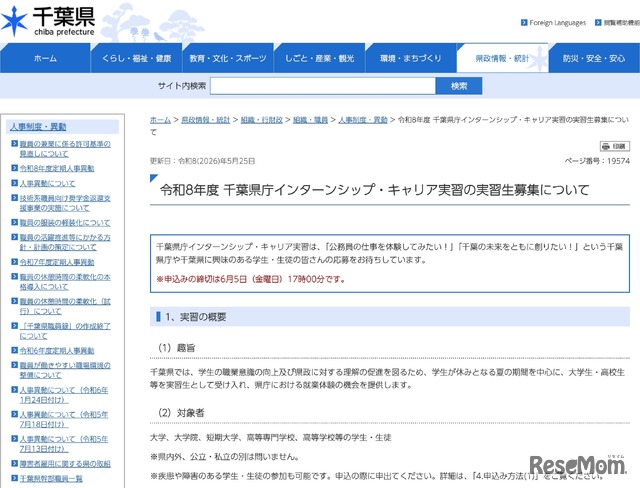Image resolution: width=640 pixels, height=488 pixels.
Task: Open the 環境・まちづくり tab
Action: [x=411, y=58]
